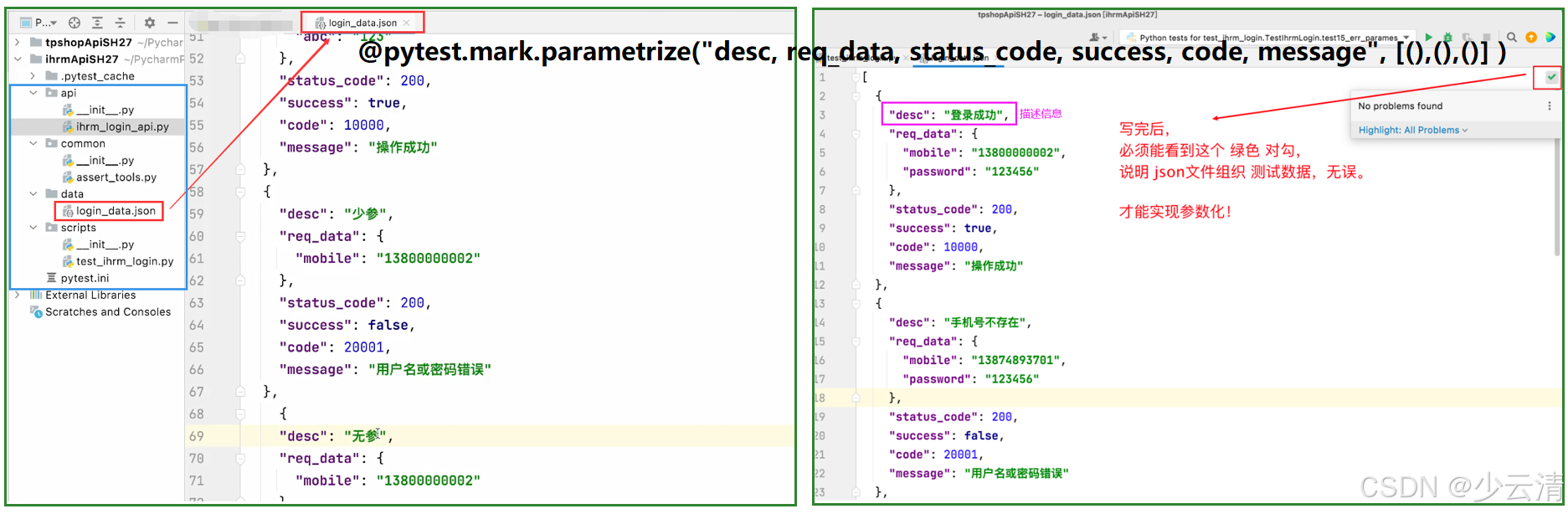1568x514 pixels.
Task: Close the login_data.json tab
Action: tap(407, 23)
